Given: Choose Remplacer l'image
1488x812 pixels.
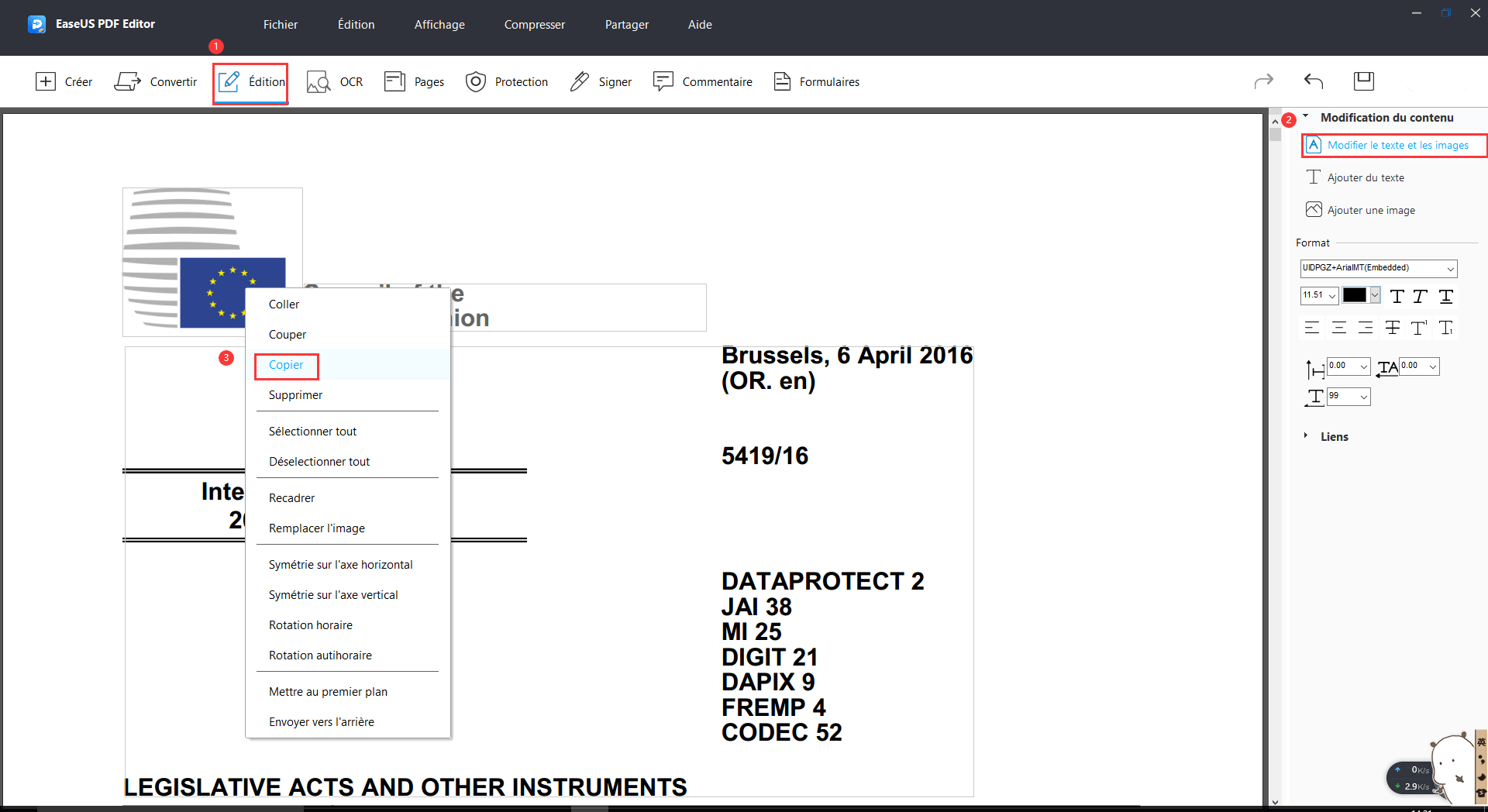Looking at the screenshot, I should [348, 528].
